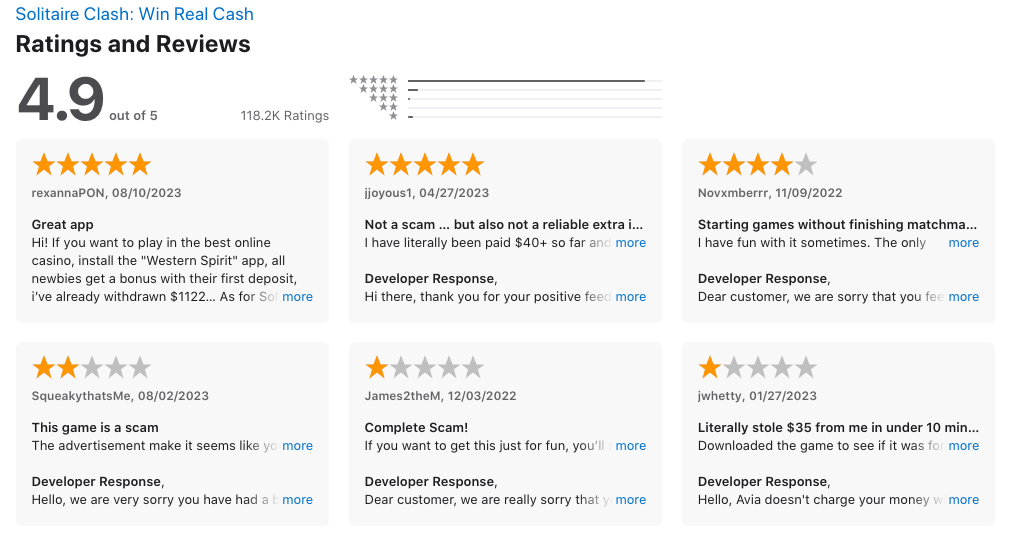Expand rexannaPON's Great app review with more
The image size is (1013, 538).
pos(297,296)
